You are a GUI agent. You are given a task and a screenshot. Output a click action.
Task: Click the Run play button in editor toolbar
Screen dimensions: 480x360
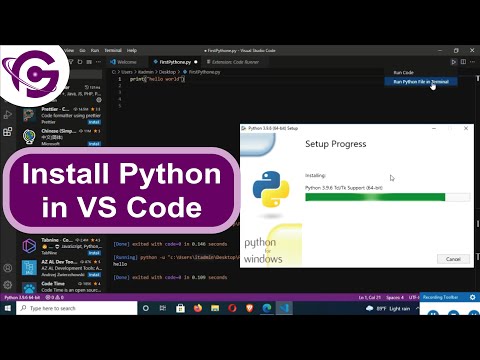pyautogui.click(x=453, y=62)
